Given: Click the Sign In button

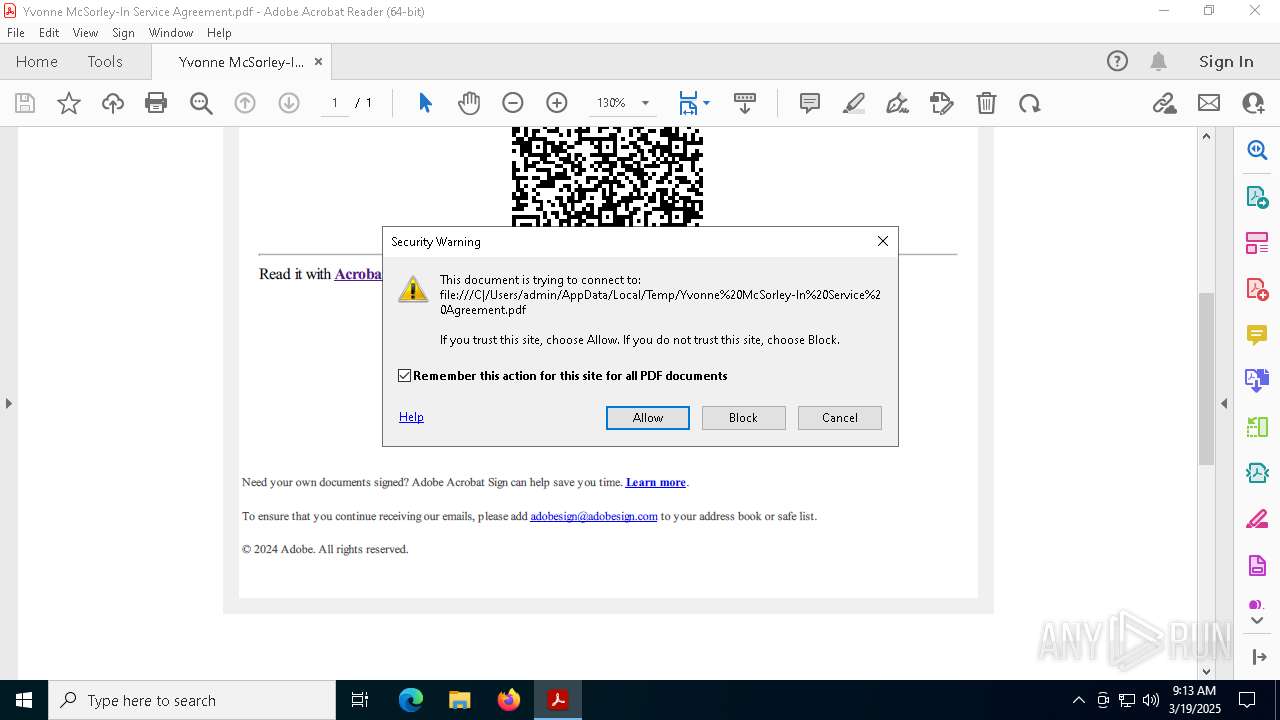Looking at the screenshot, I should 1226,61.
